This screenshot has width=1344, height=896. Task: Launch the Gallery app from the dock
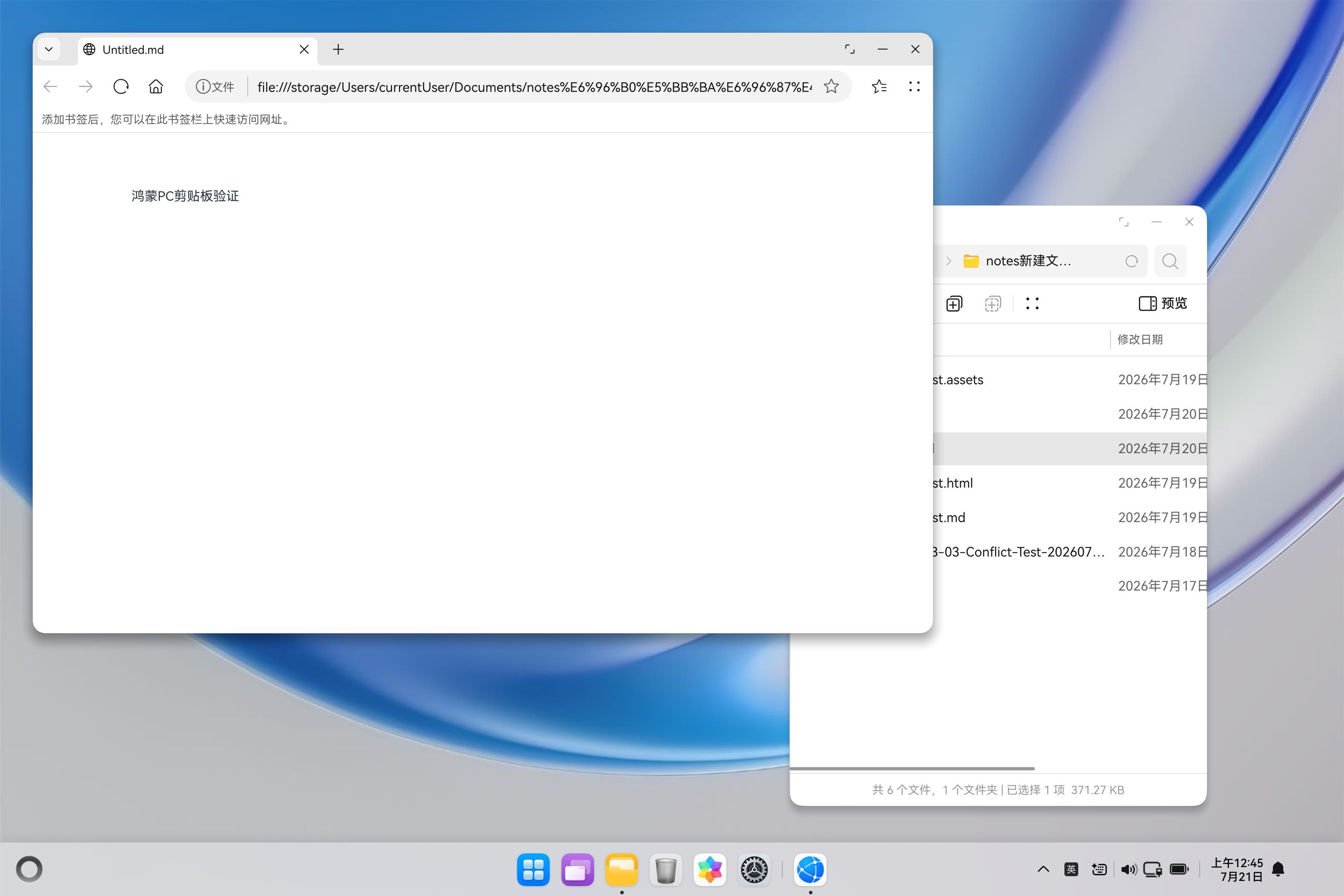point(710,870)
